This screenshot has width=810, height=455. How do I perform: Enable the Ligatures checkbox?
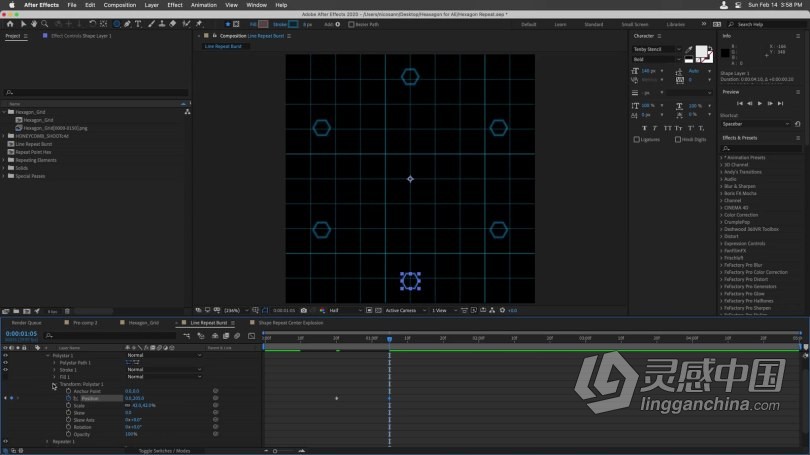point(636,139)
